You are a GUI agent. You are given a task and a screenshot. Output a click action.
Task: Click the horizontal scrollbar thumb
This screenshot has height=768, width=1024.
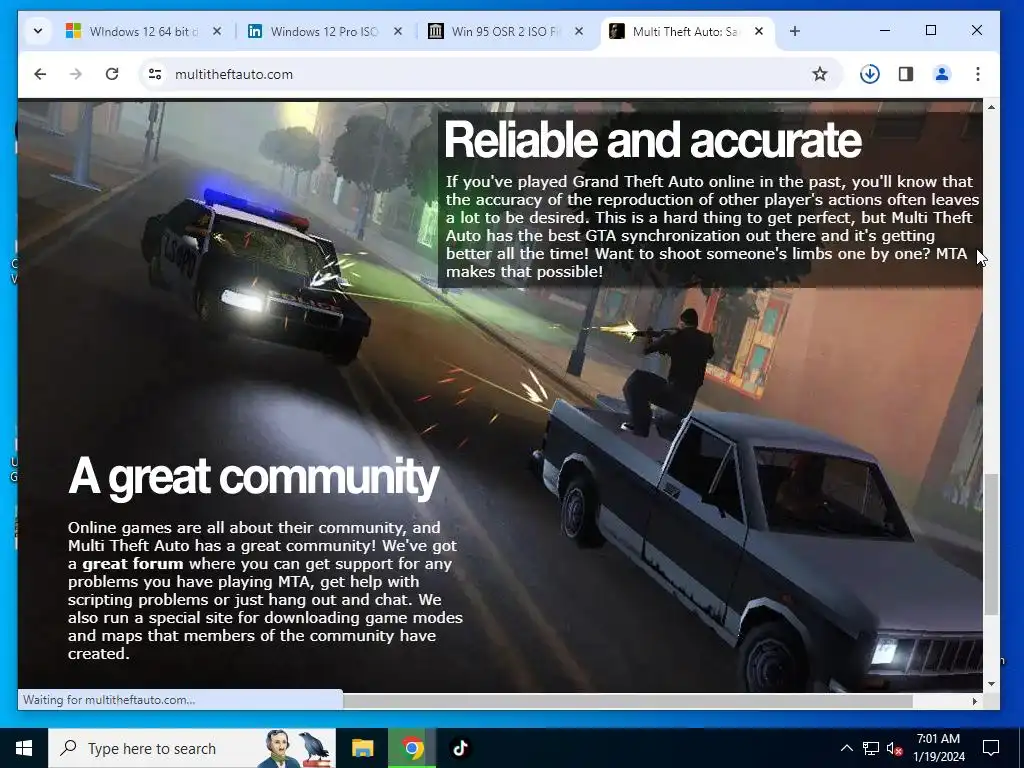click(628, 701)
